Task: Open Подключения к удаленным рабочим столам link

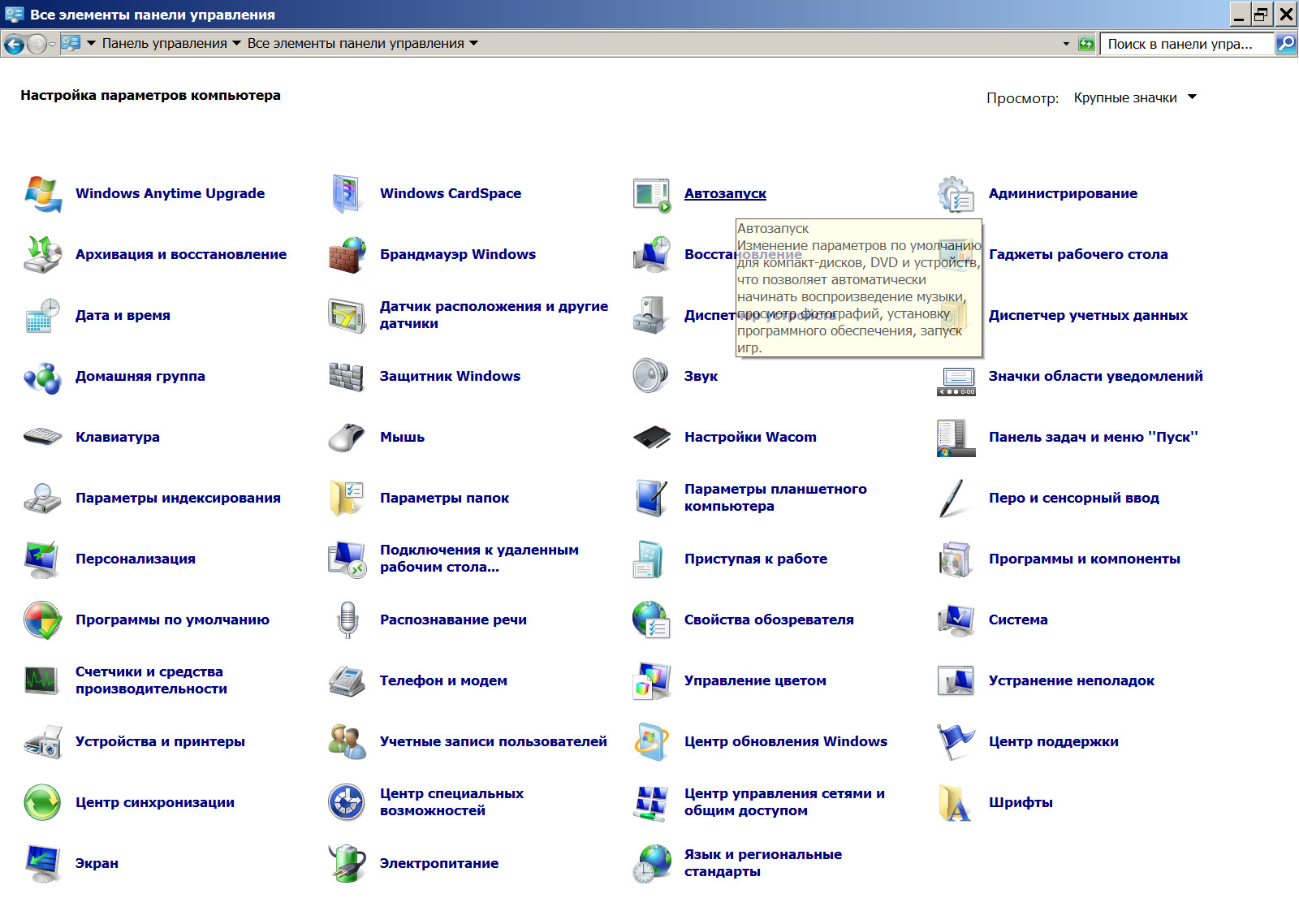Action: (479, 559)
